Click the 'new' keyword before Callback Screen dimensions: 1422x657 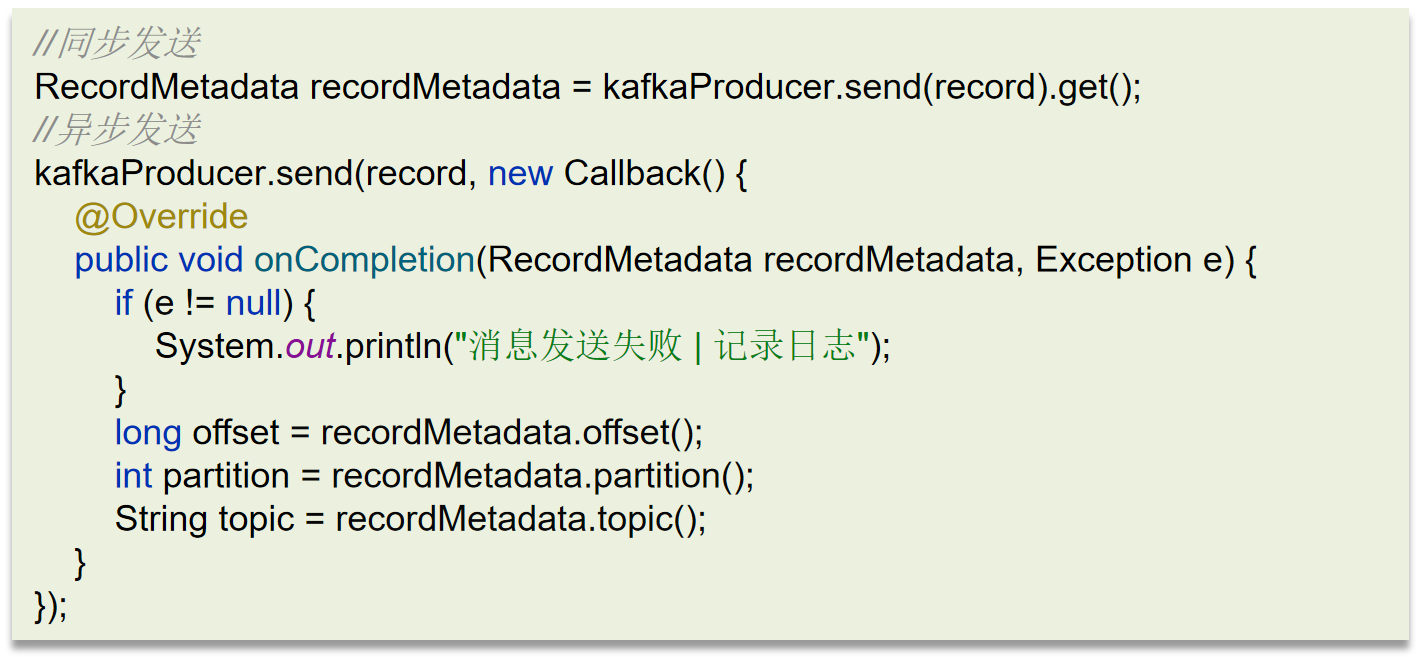[x=520, y=174]
